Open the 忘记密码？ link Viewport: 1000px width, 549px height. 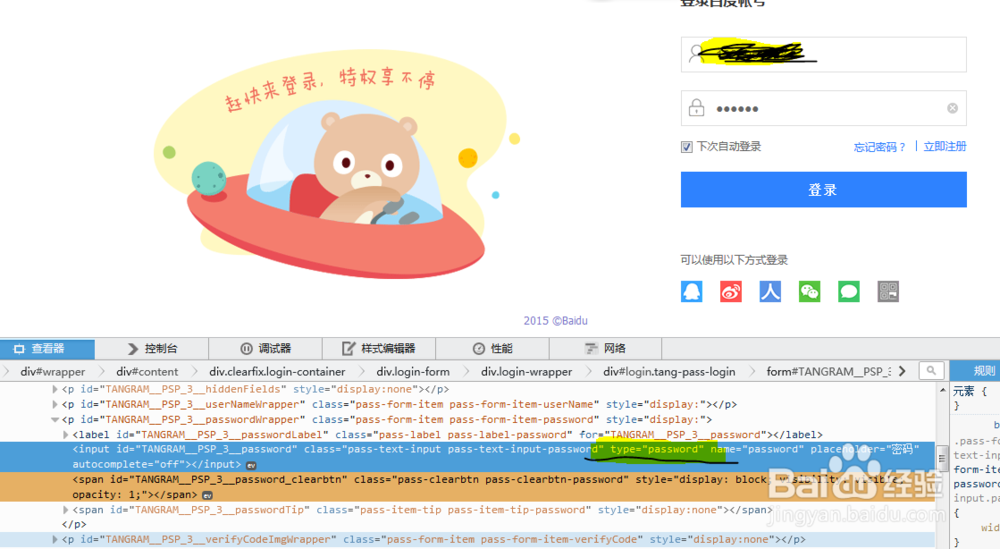pos(879,147)
